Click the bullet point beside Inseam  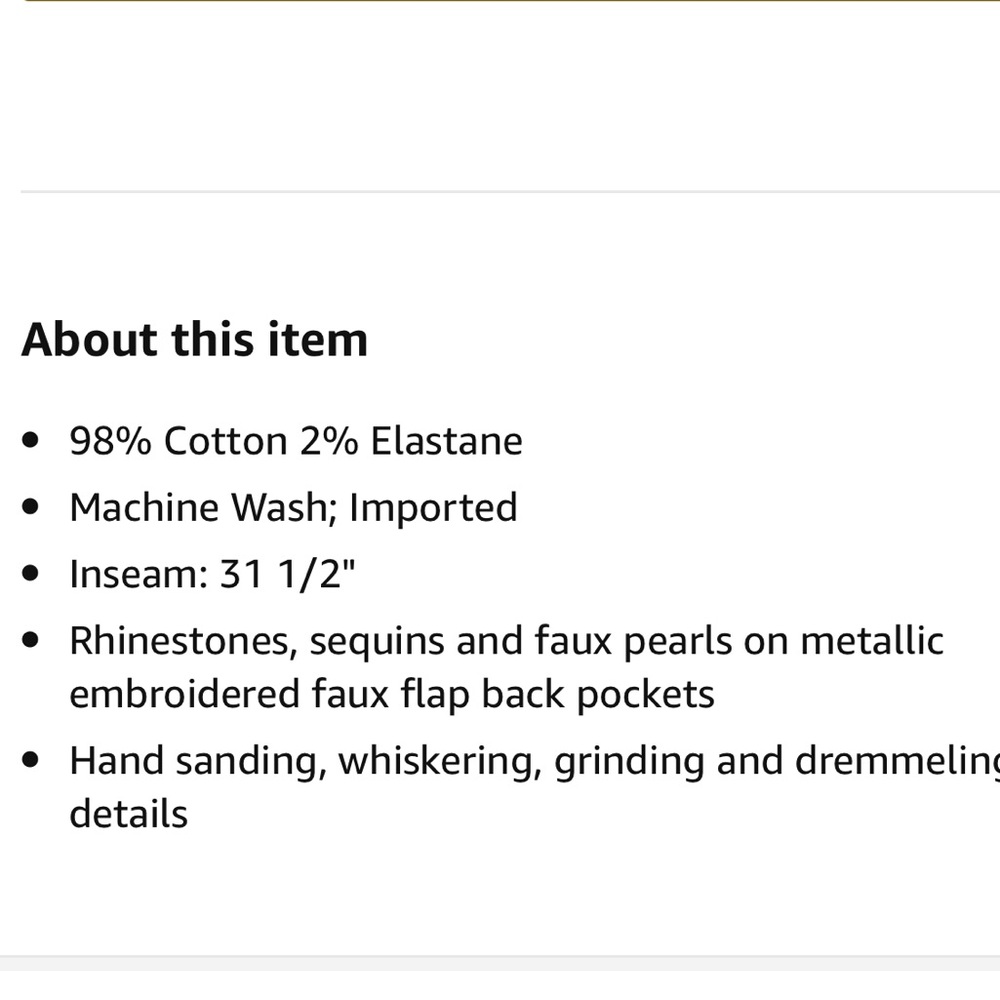pyautogui.click(x=30, y=573)
